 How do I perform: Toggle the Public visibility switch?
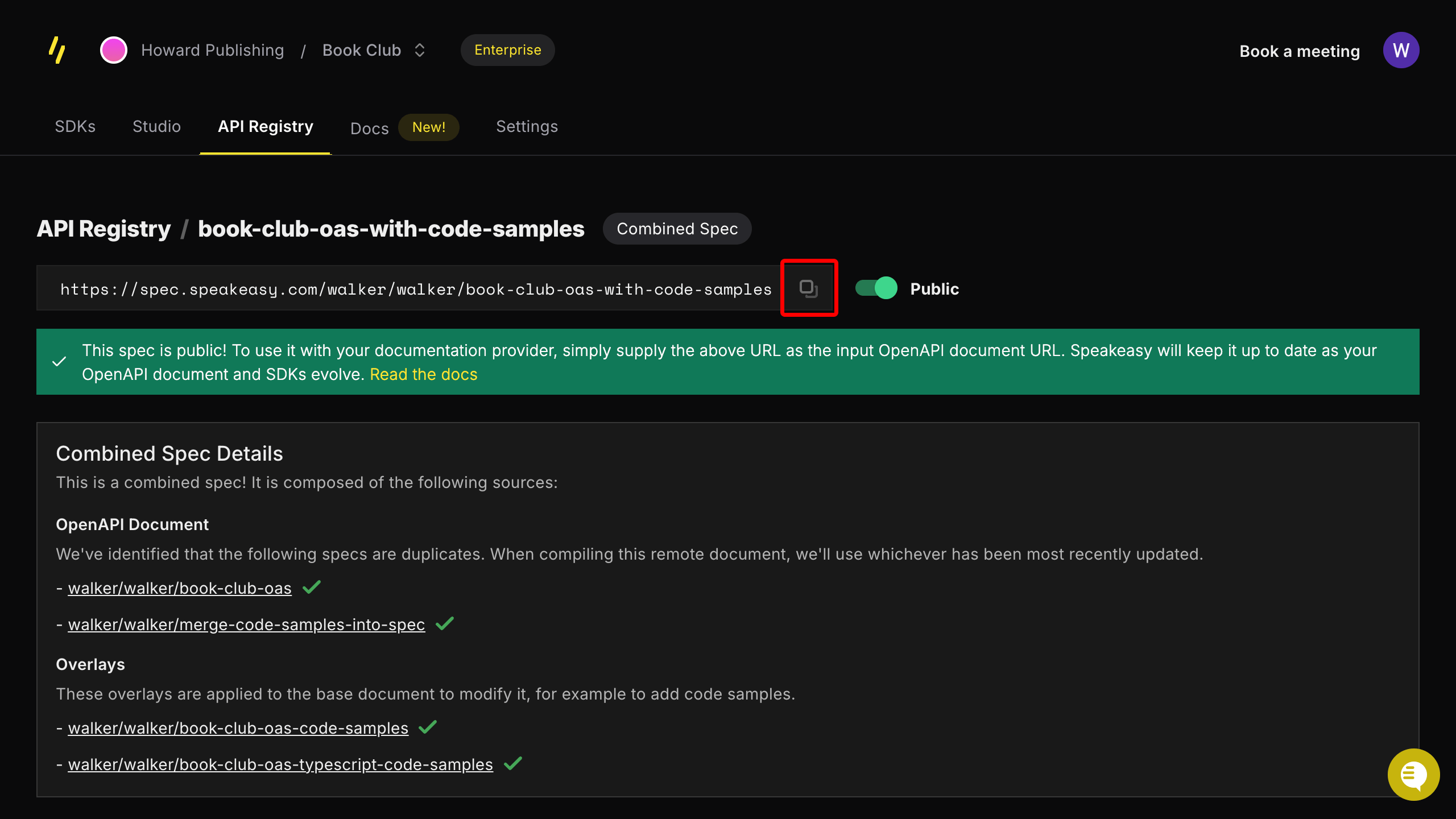(x=875, y=288)
